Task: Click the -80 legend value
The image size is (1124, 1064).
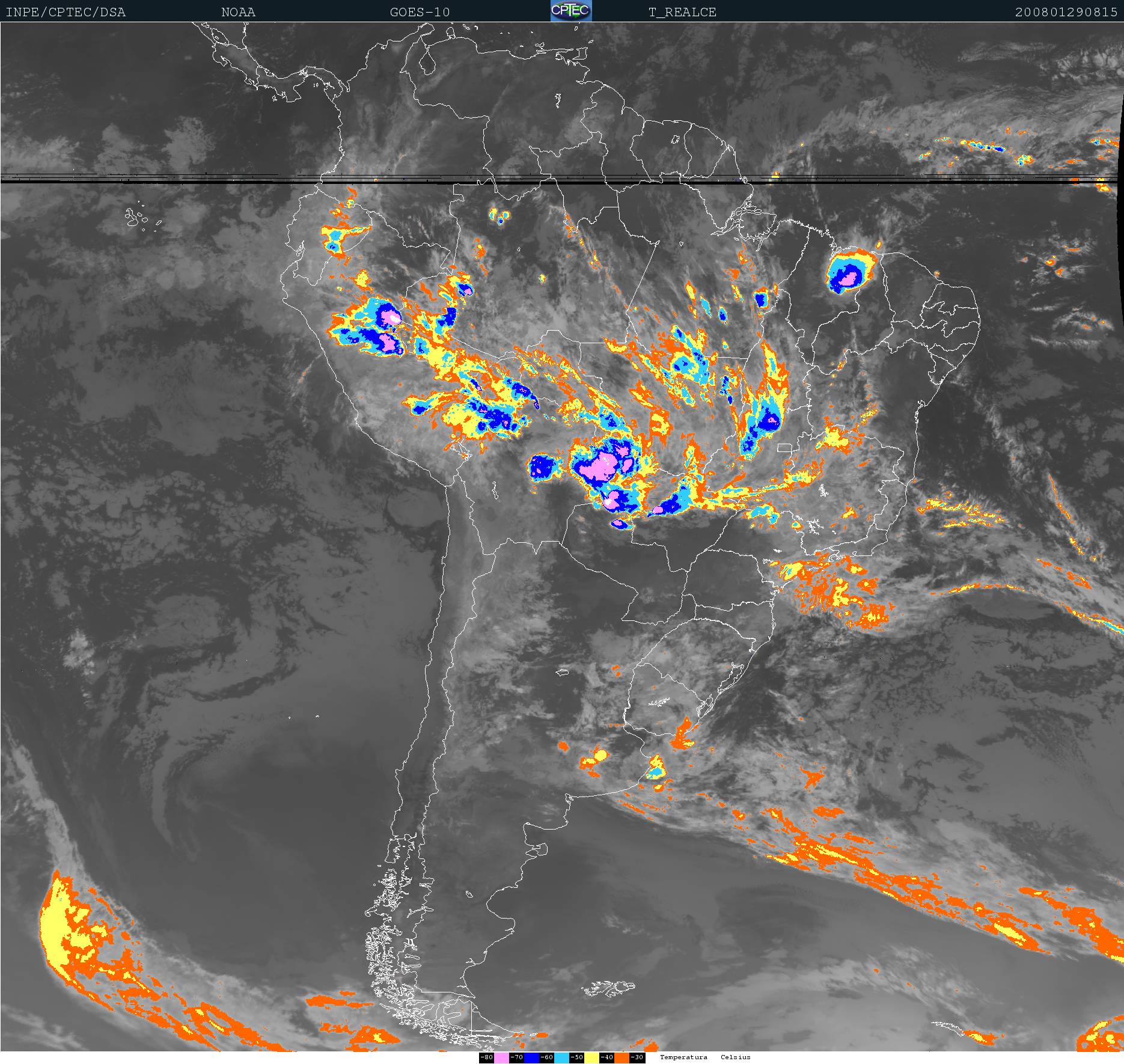Action: click(x=486, y=1057)
